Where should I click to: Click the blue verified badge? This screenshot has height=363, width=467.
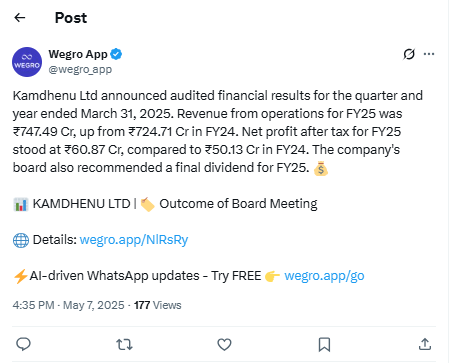click(x=116, y=54)
